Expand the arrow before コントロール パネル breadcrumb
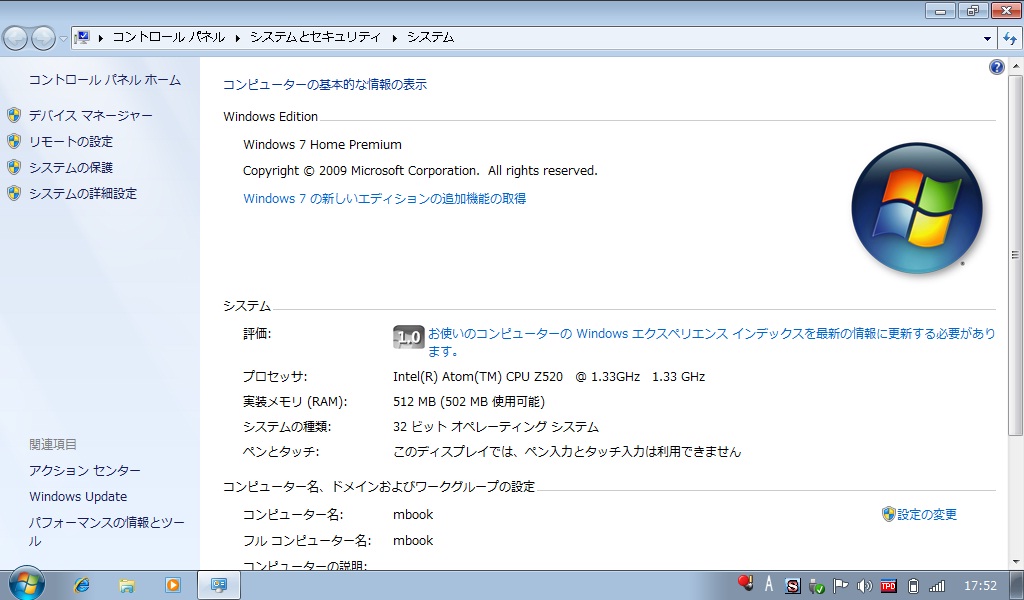Viewport: 1024px width, 600px height. click(101, 38)
